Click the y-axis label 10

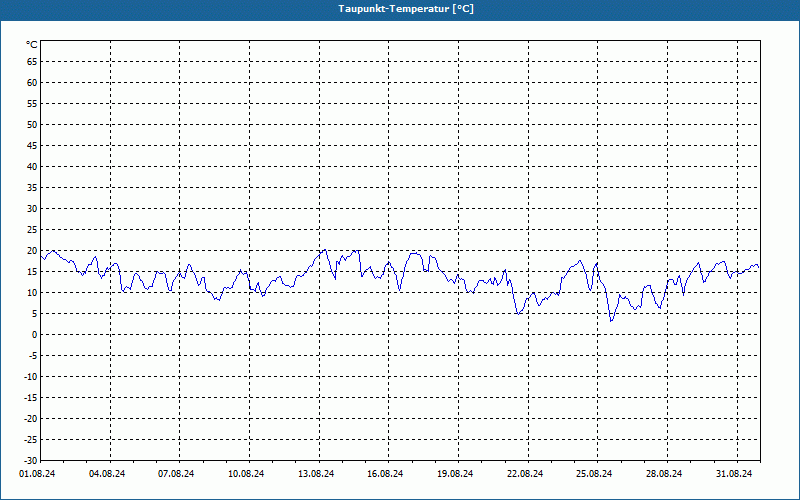[x=32, y=293]
